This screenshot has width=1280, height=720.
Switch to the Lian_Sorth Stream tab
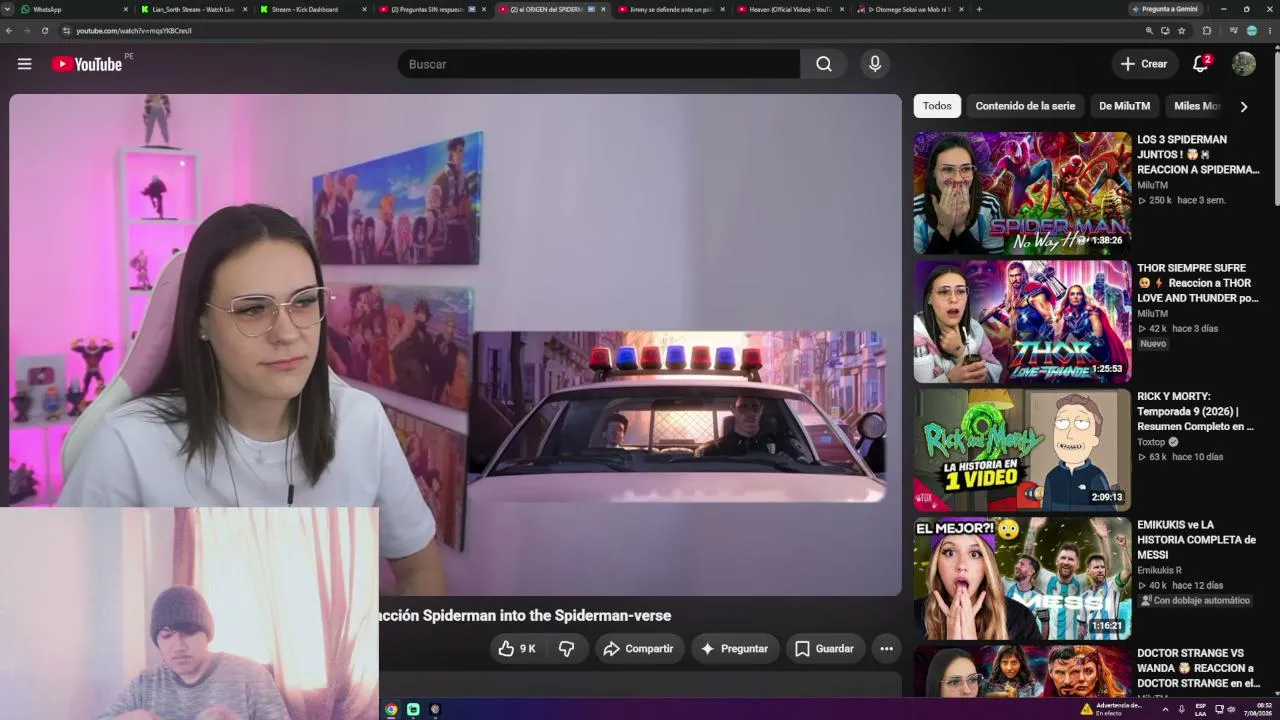(193, 9)
